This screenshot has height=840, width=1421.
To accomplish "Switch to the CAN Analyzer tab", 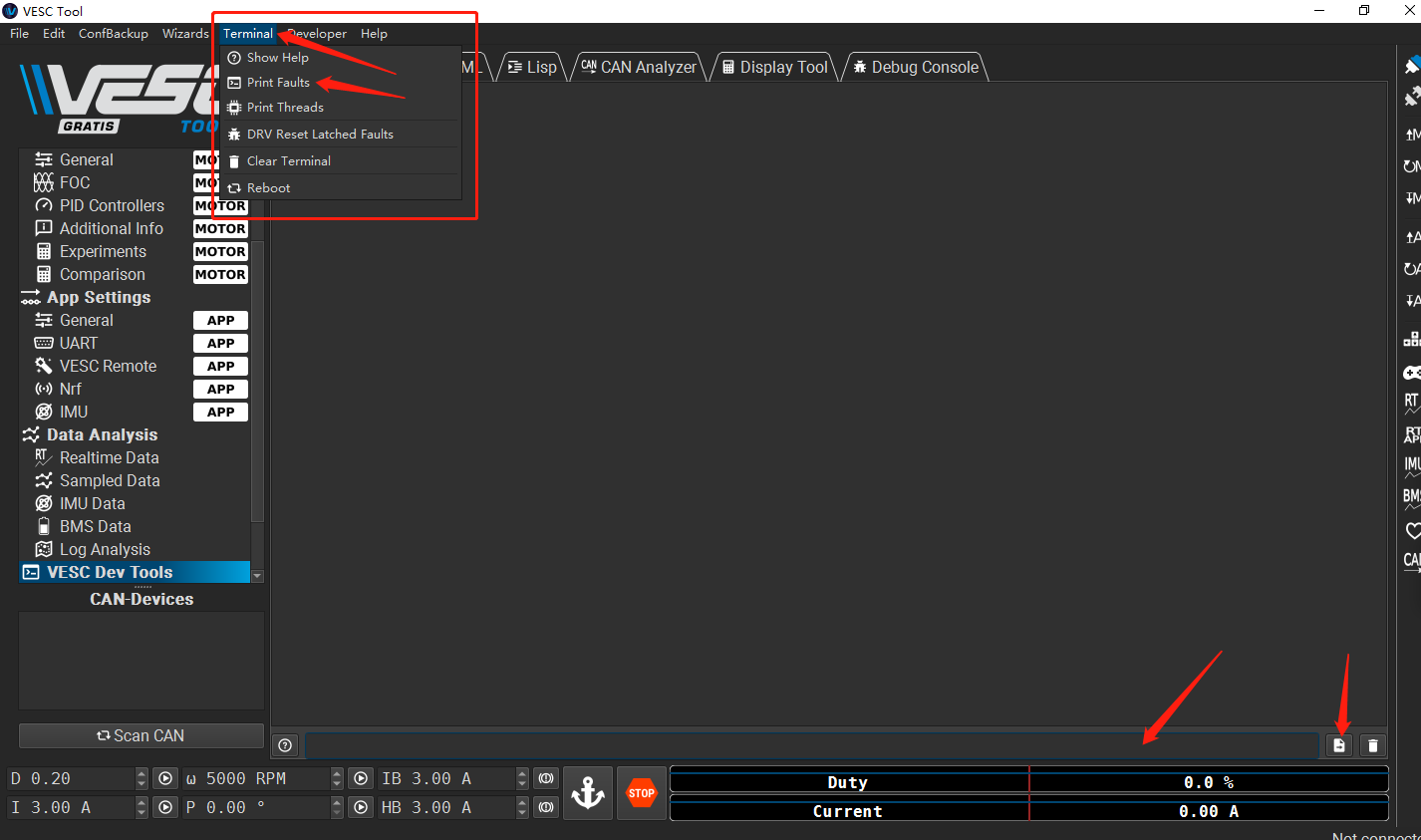I will [639, 67].
